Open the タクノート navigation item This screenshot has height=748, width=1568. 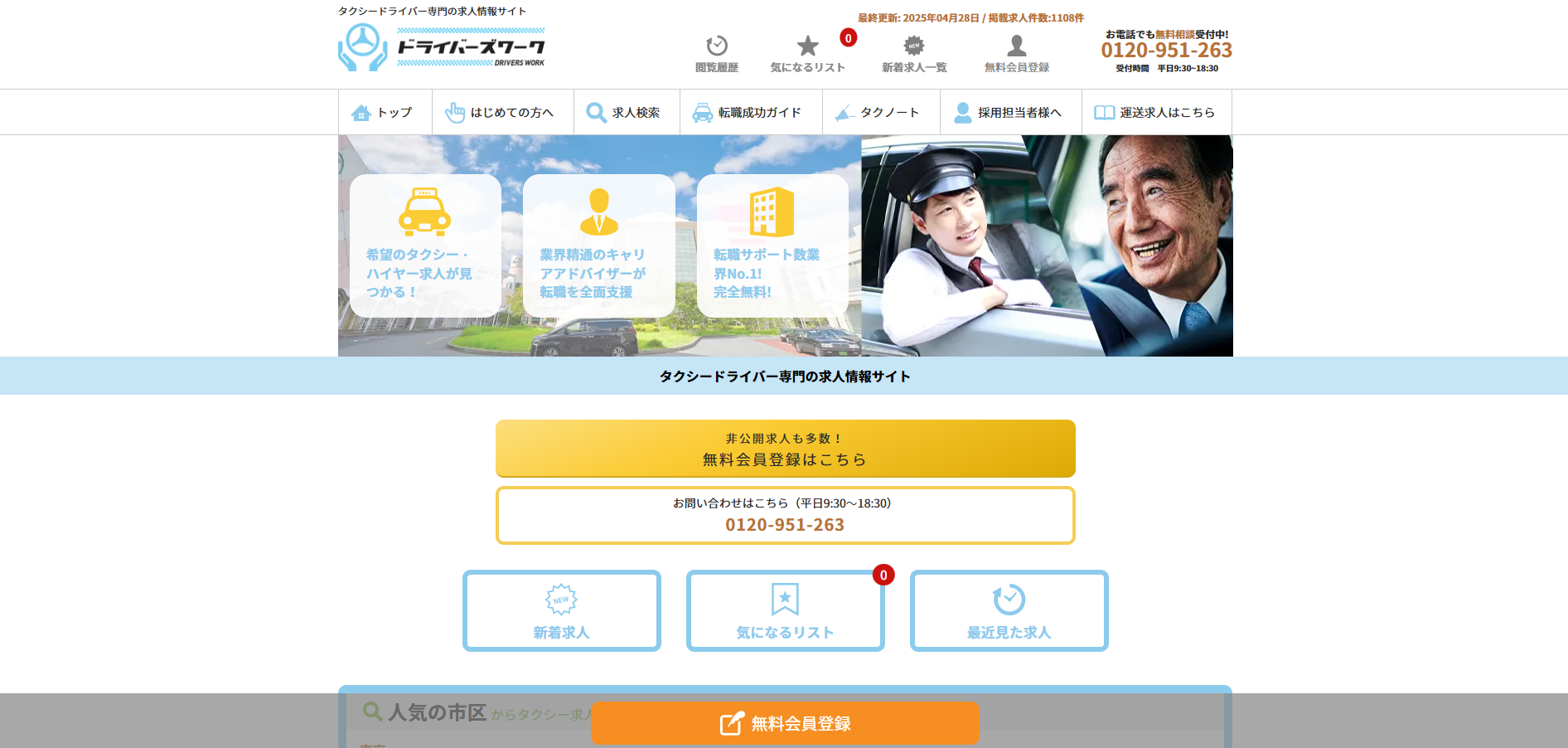(880, 113)
